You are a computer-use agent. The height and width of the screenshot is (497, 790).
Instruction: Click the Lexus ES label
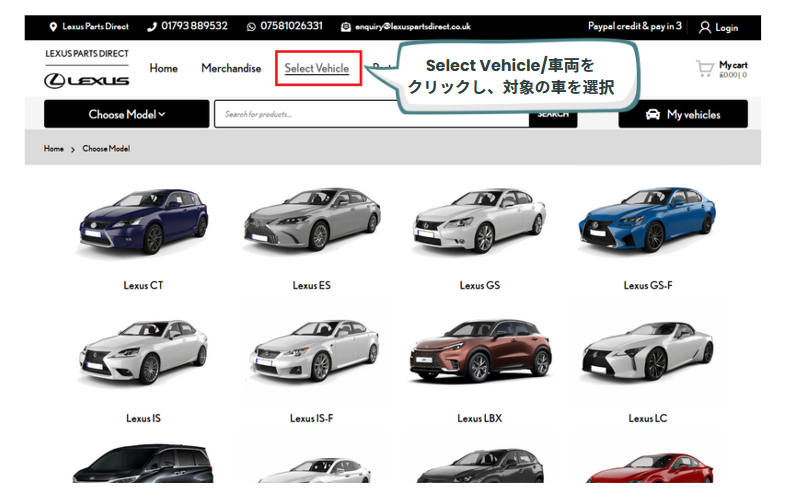(x=312, y=285)
